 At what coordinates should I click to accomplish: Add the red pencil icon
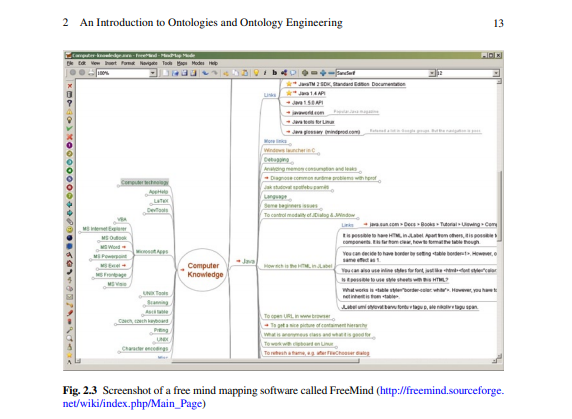(x=69, y=313)
